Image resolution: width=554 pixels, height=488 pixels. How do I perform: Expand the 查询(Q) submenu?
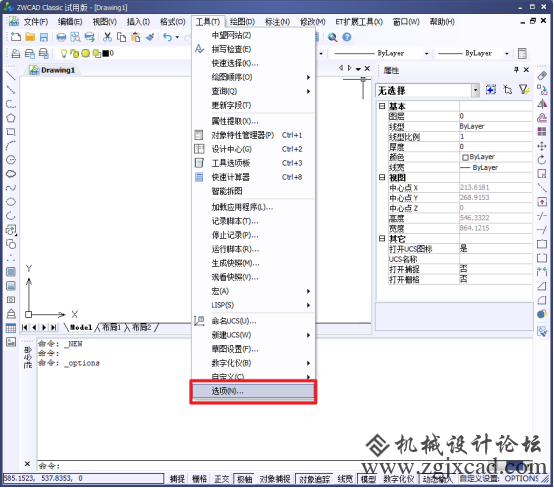coord(253,91)
